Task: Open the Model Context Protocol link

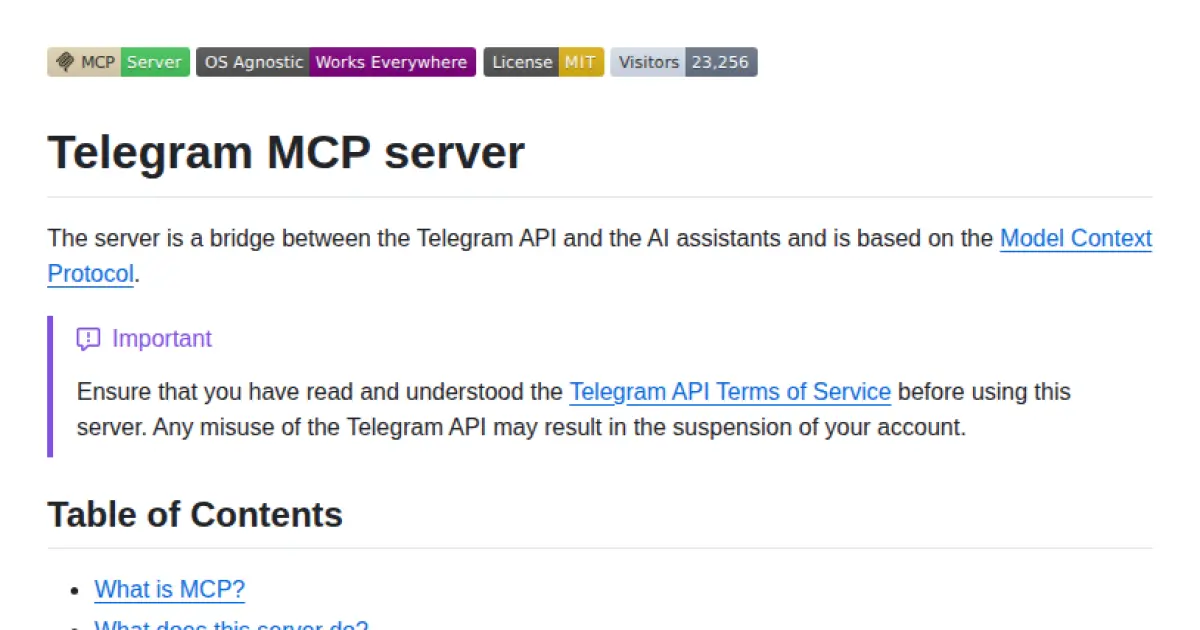Action: tap(1076, 238)
